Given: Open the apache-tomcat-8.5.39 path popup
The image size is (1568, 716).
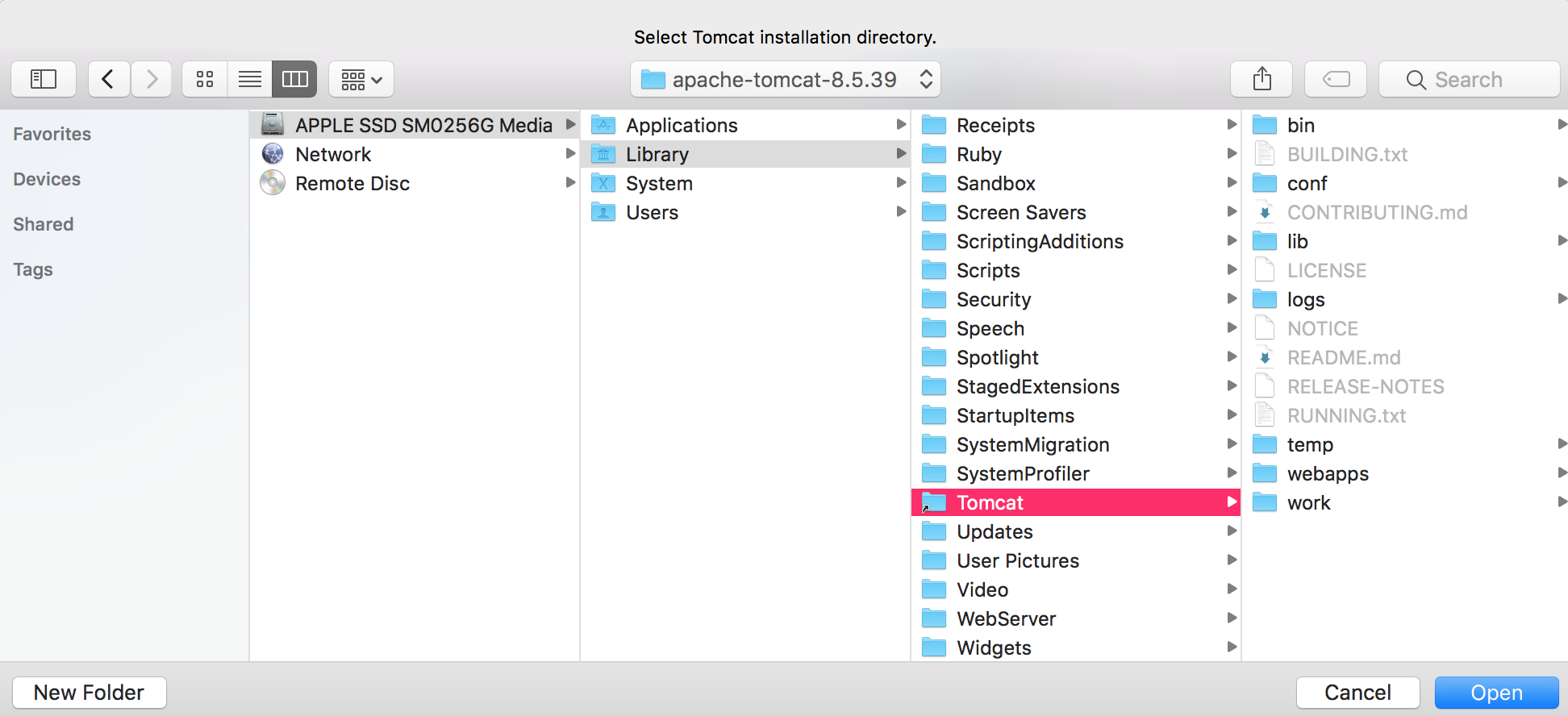Looking at the screenshot, I should [x=786, y=79].
